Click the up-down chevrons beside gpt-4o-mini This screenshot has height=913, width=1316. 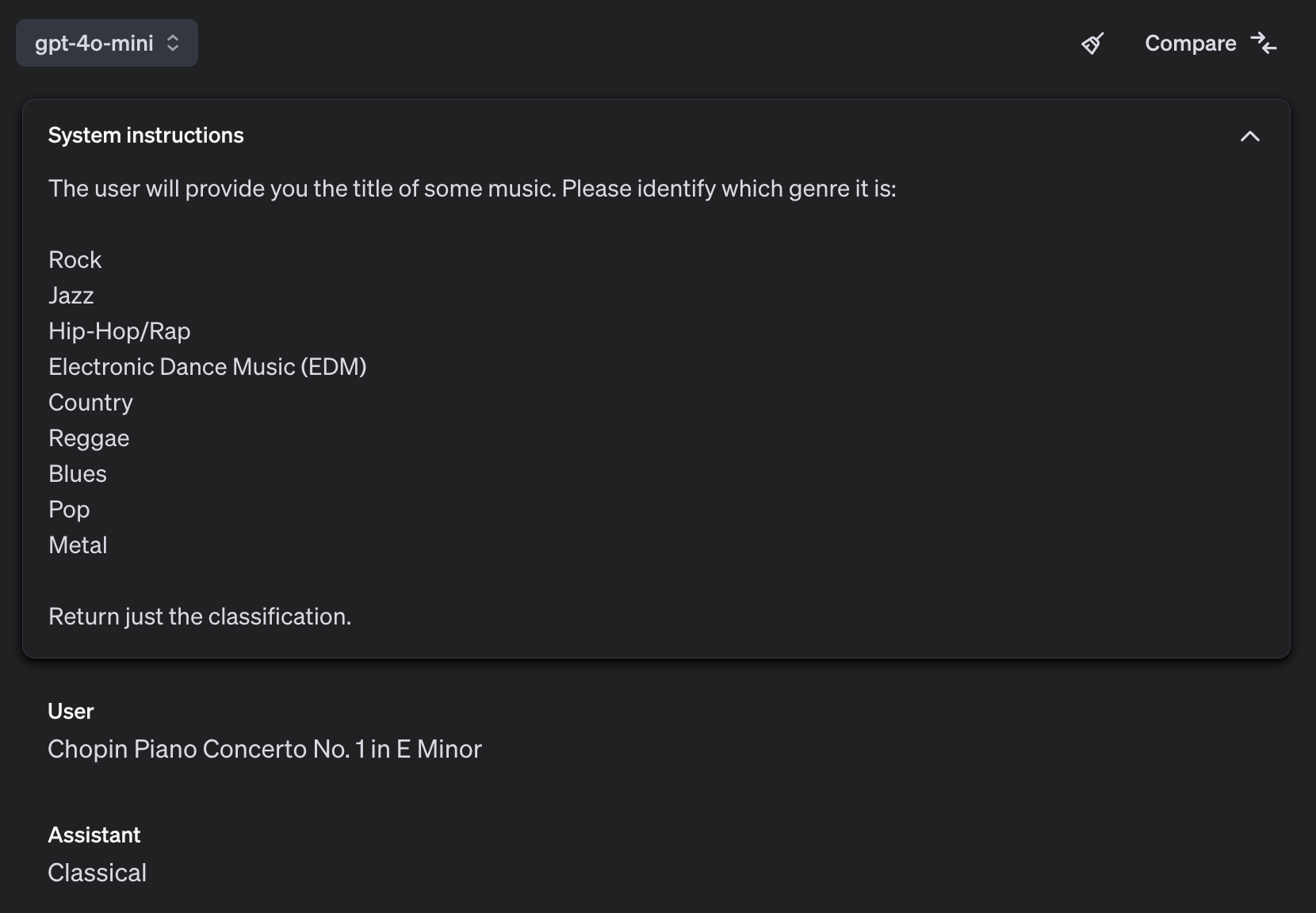point(173,43)
